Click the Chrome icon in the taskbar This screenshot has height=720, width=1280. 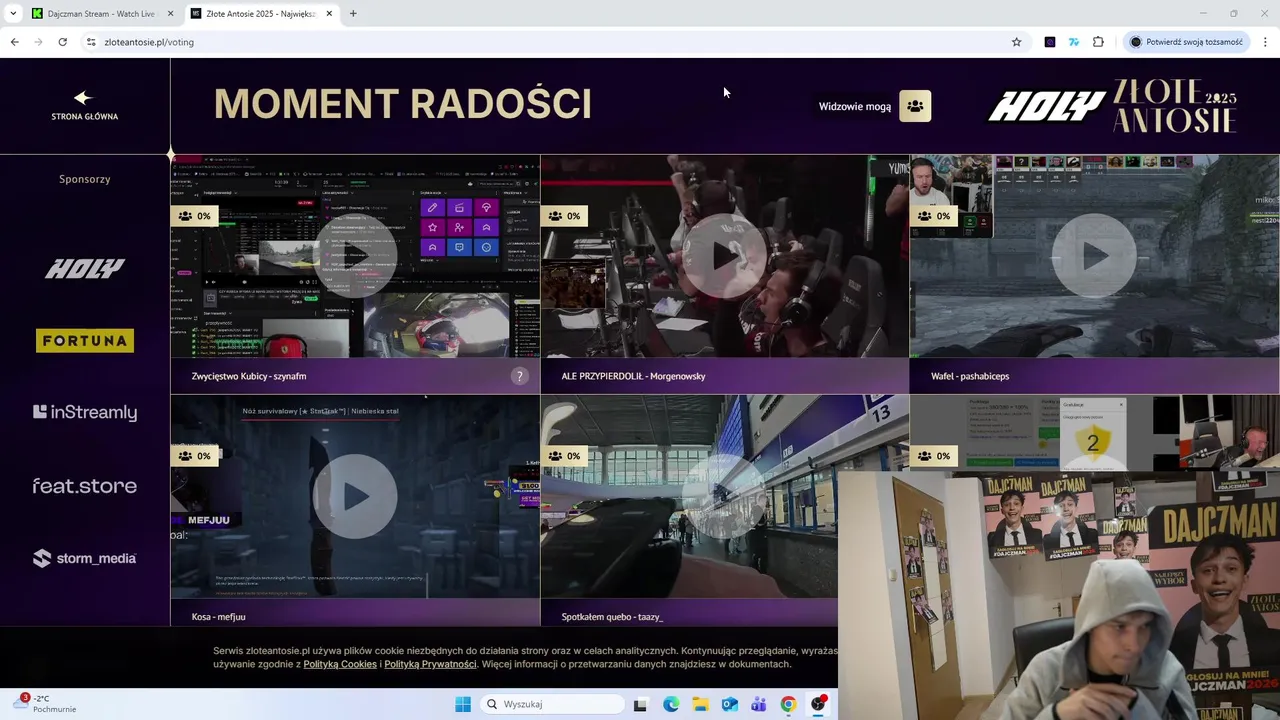(x=789, y=704)
